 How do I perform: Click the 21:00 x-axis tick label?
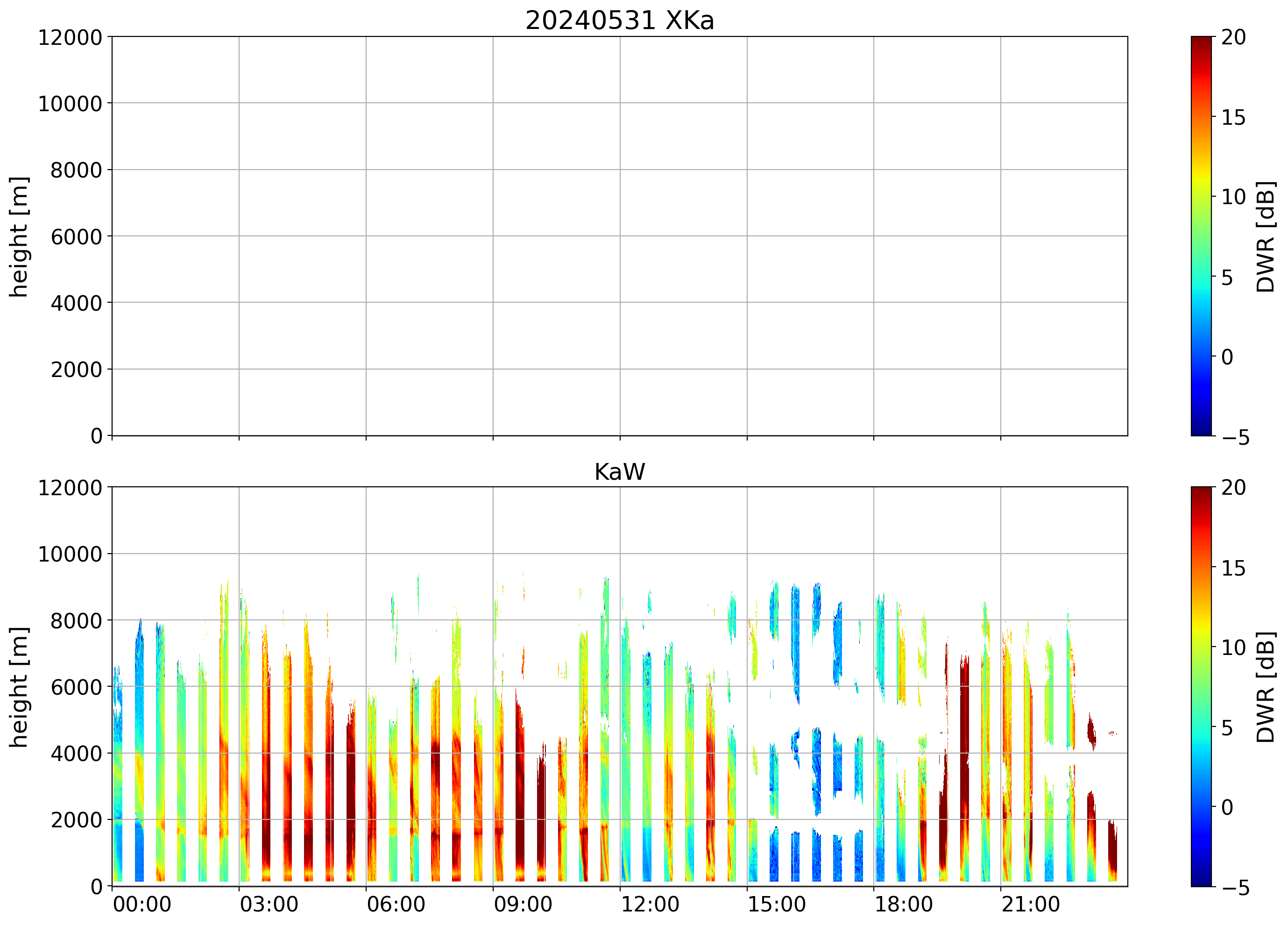(1030, 904)
